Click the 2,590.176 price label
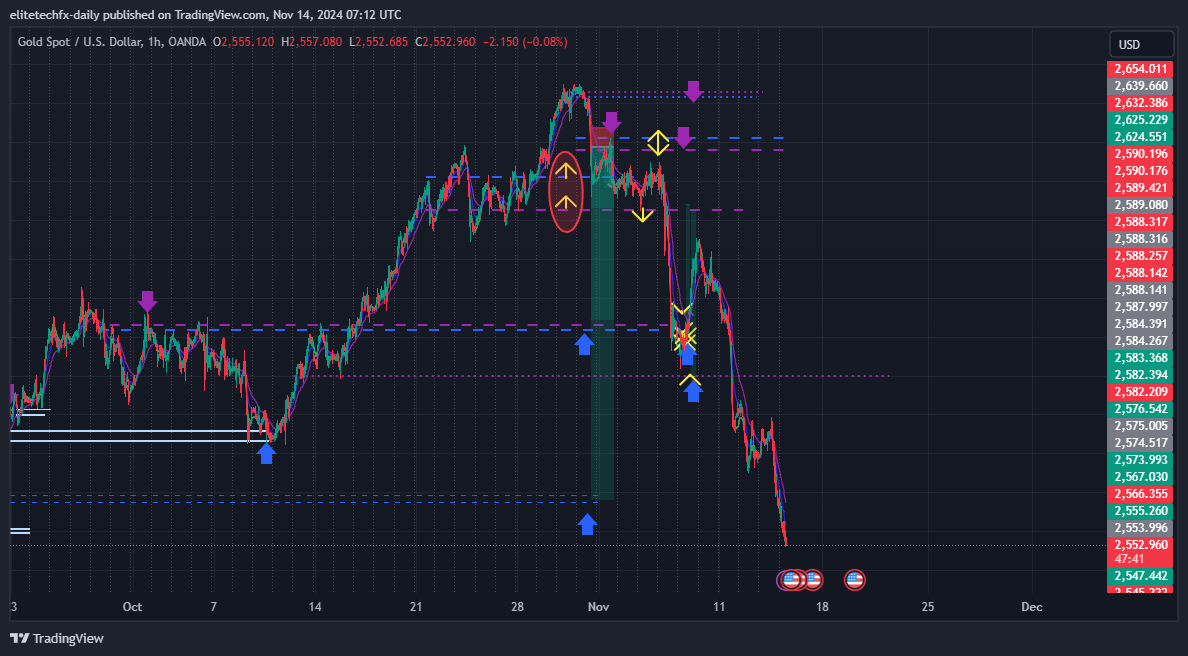The height and width of the screenshot is (656, 1188). [1140, 171]
